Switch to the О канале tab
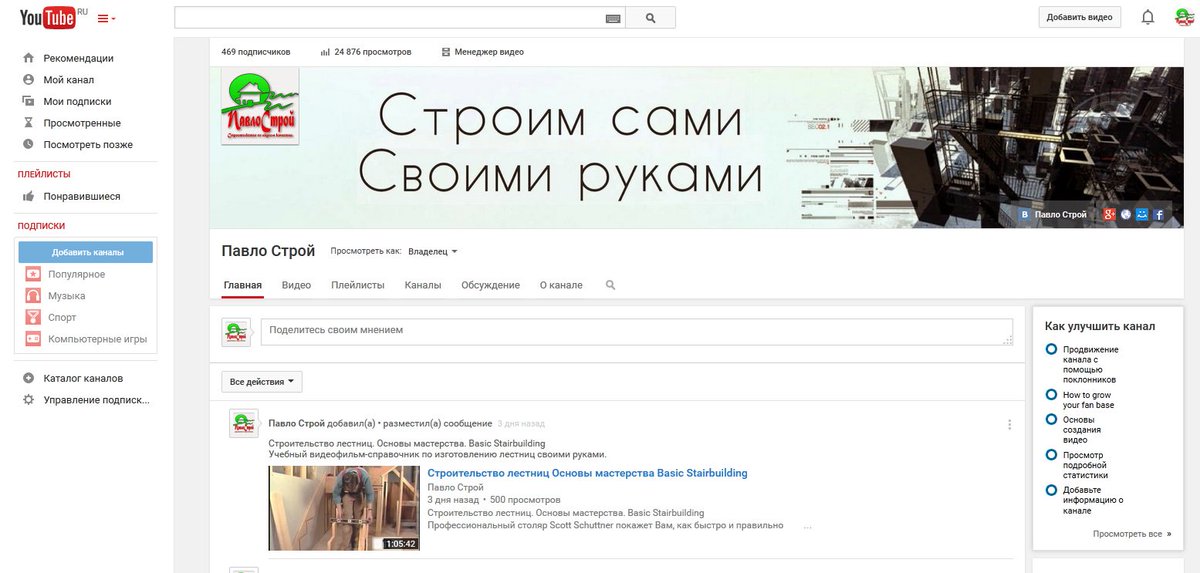The image size is (1200, 573). (561, 285)
